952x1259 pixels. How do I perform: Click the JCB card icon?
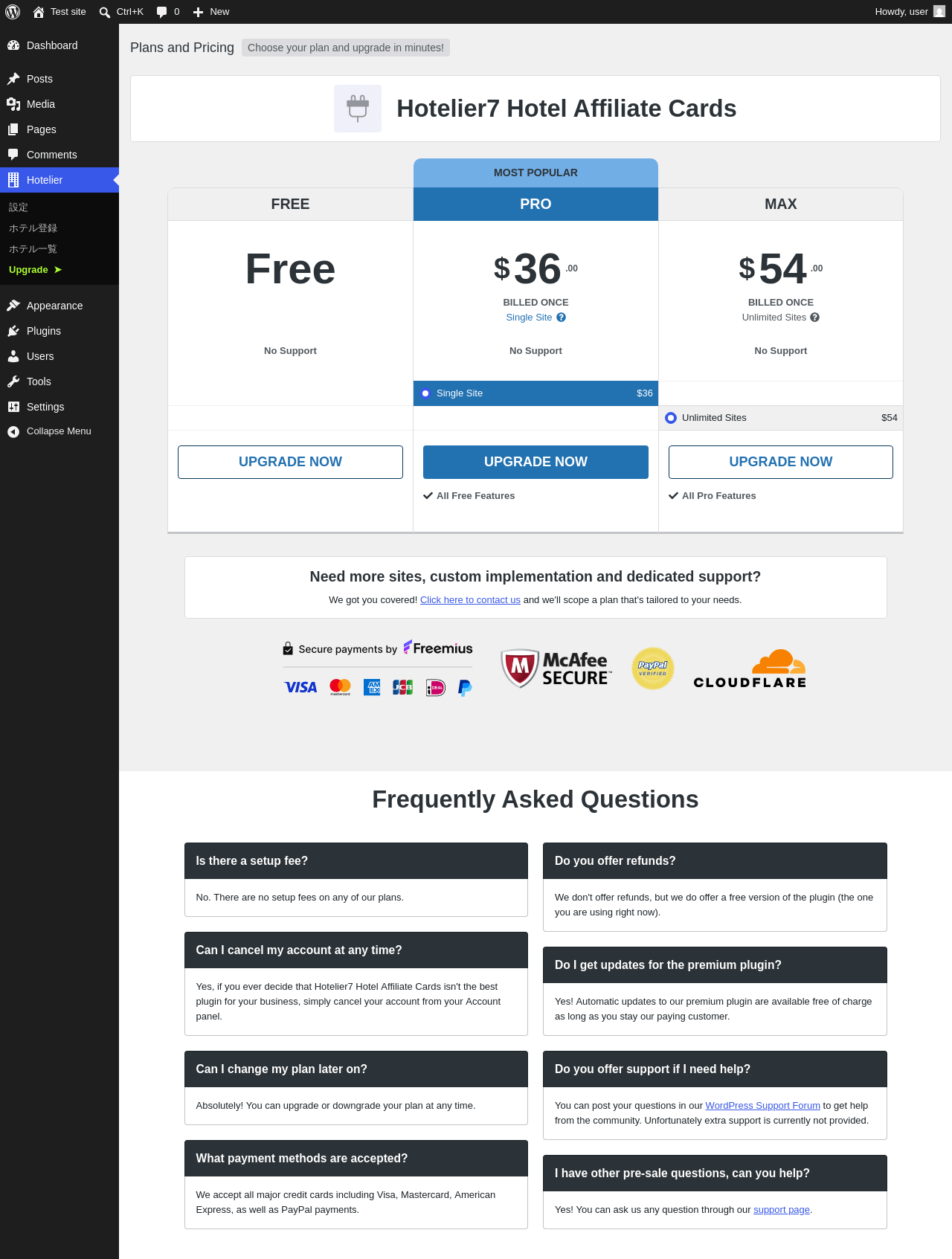tap(402, 688)
